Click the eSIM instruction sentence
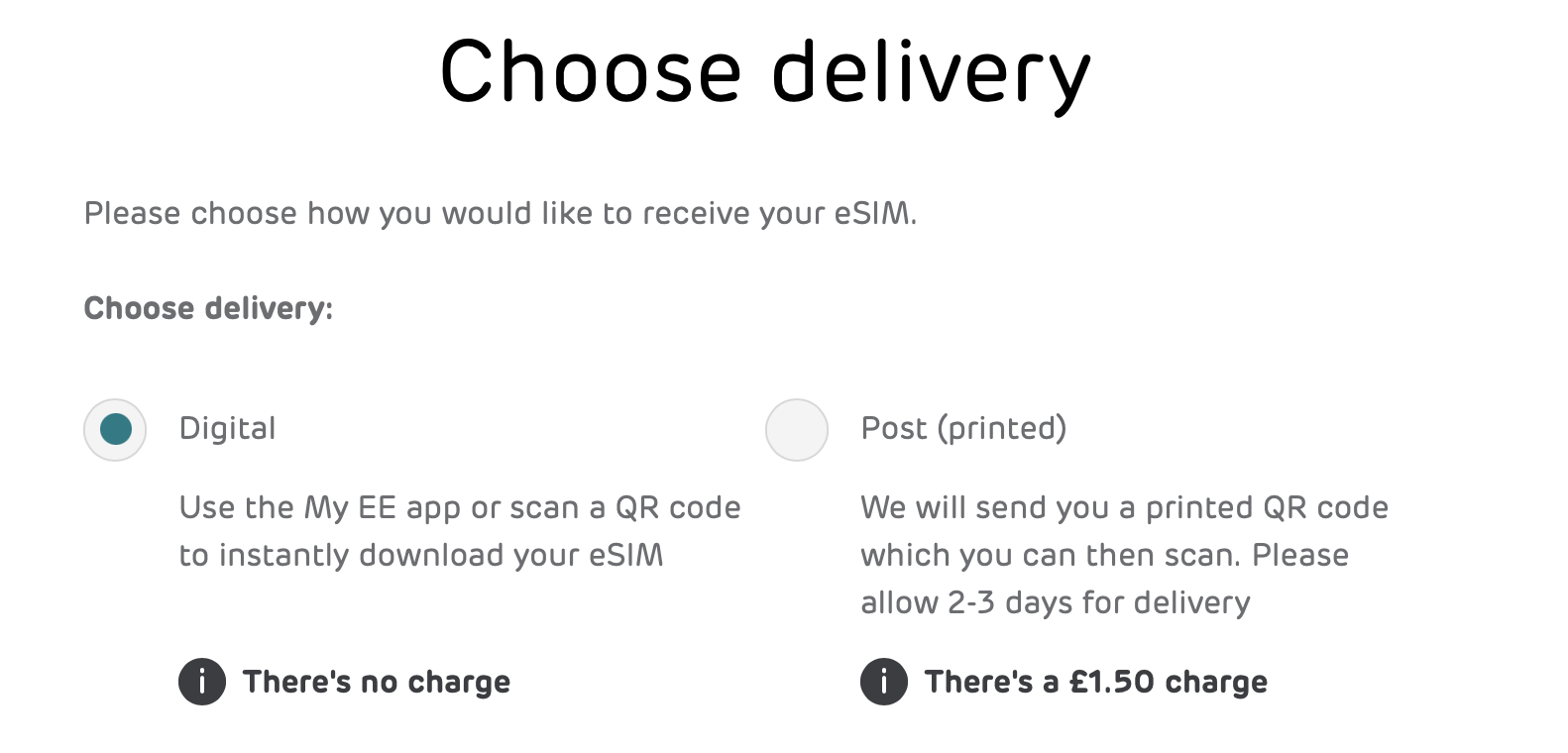1568x753 pixels. pyautogui.click(x=501, y=214)
